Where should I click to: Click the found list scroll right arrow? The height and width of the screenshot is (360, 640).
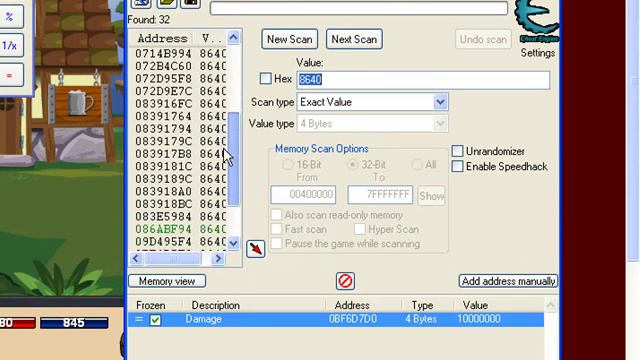(218, 258)
